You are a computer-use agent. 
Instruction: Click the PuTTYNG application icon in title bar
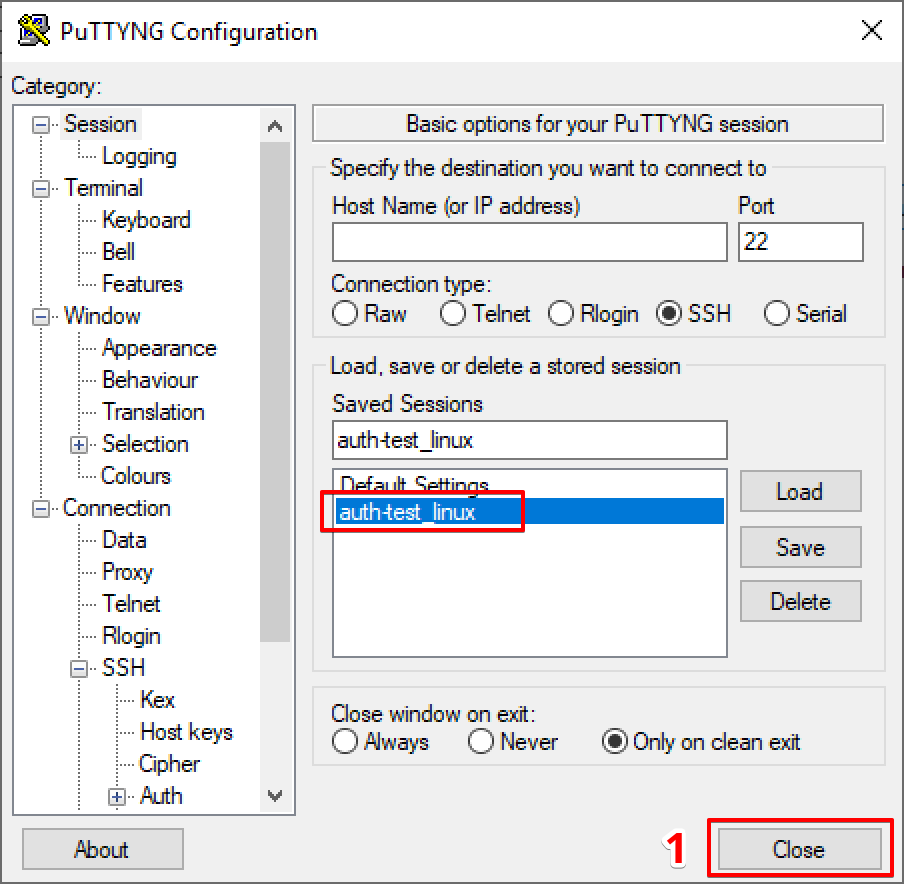33,31
